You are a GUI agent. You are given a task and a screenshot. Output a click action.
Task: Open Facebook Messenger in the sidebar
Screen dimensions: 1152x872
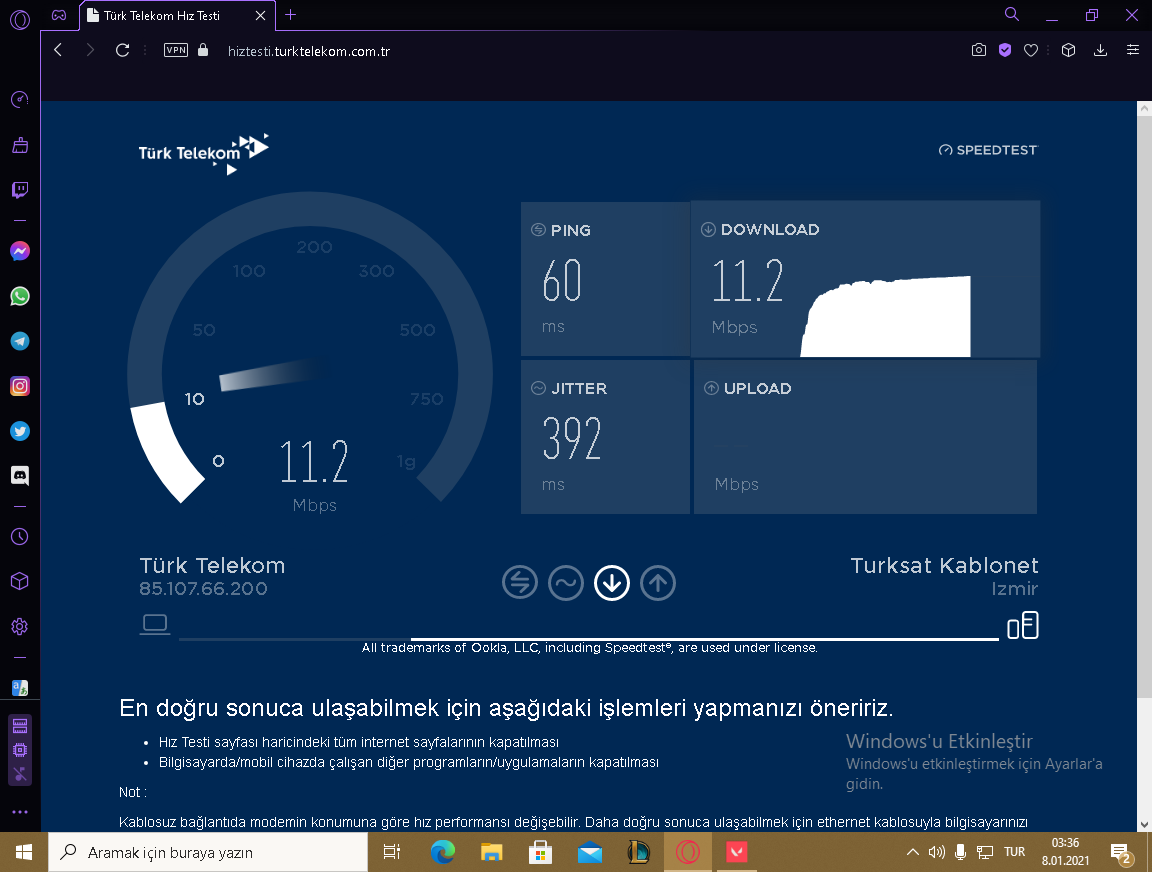(x=20, y=251)
